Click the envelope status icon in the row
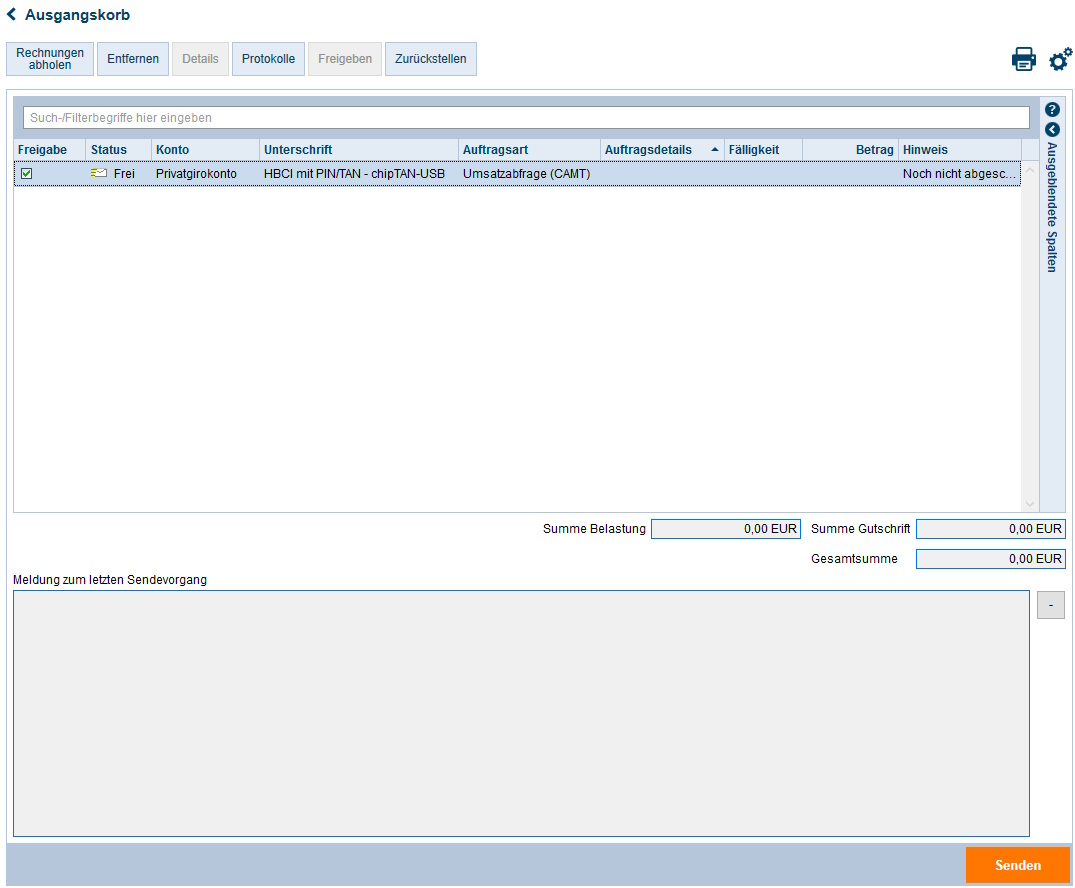This screenshot has height=888, width=1075. point(99,173)
